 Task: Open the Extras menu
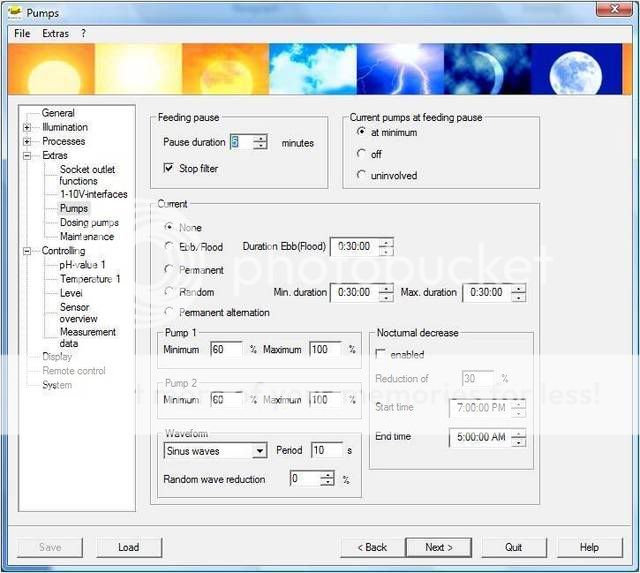(x=56, y=33)
